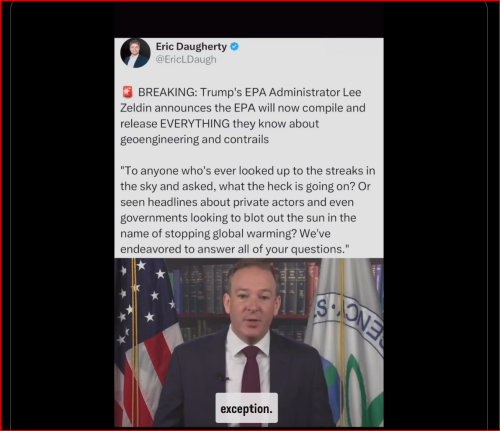Open the Eric Daugherty display name
This screenshot has width=500, height=431.
click(191, 47)
